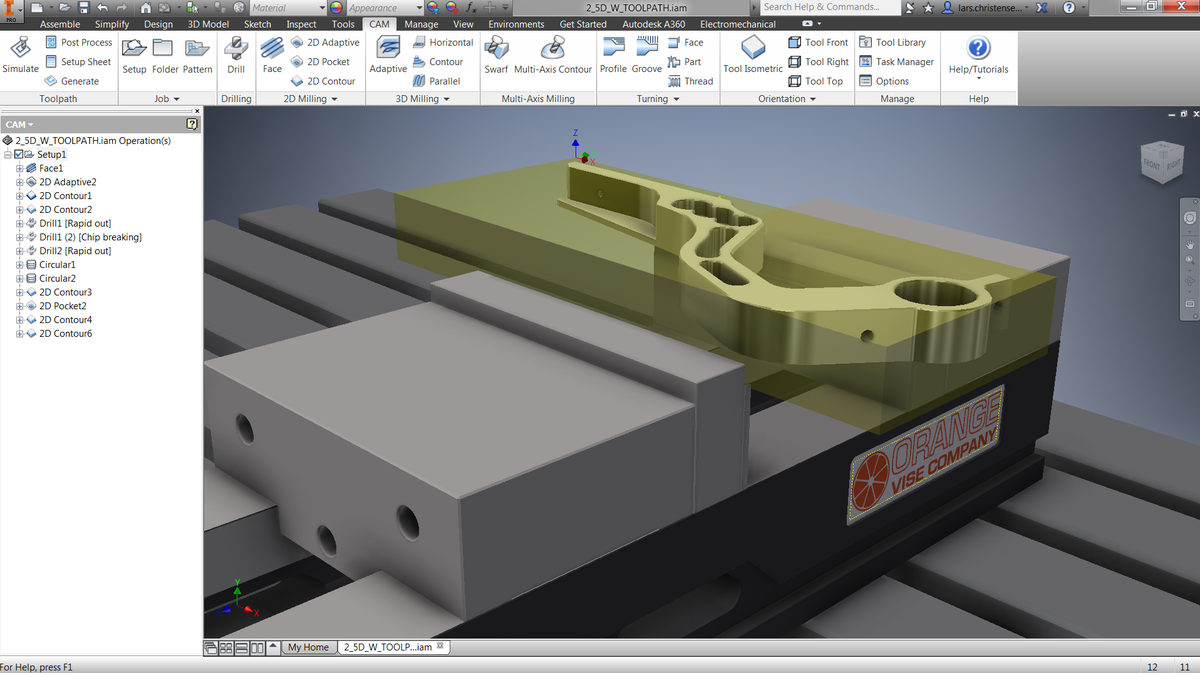Switch to the Sketch ribbon tab
Viewport: 1200px width, 673px height.
256,23
